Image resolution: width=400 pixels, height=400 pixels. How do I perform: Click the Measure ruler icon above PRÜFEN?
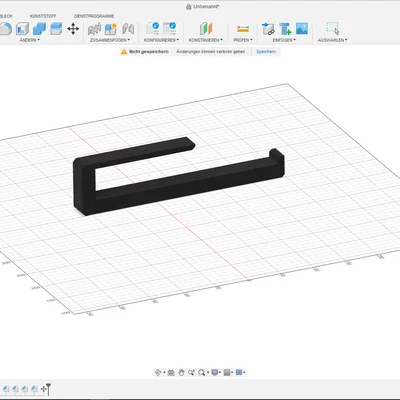click(x=243, y=29)
